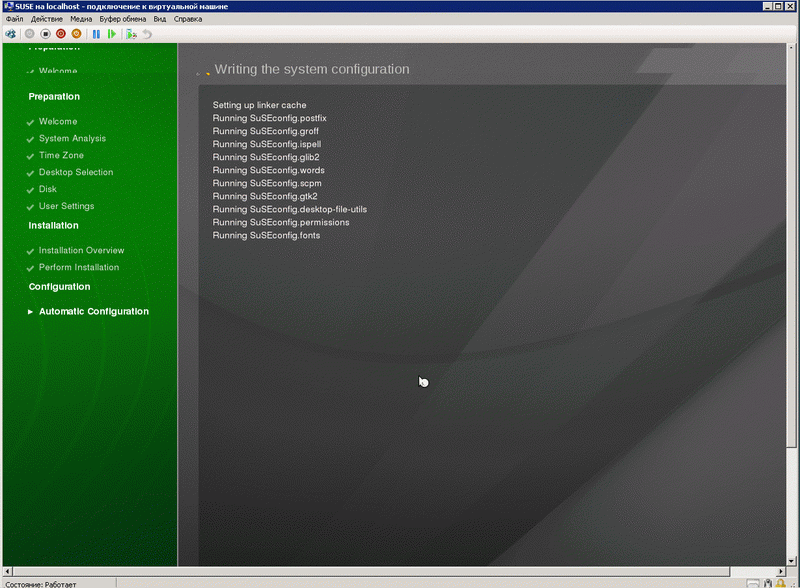Click the Ctrl+Alt+Del toolbar icon
The height and width of the screenshot is (588, 800).
[x=10, y=34]
